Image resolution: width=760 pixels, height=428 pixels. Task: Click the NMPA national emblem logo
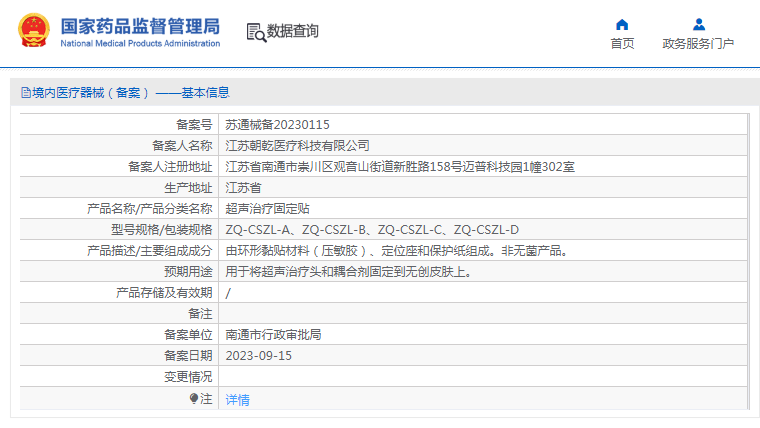click(34, 30)
